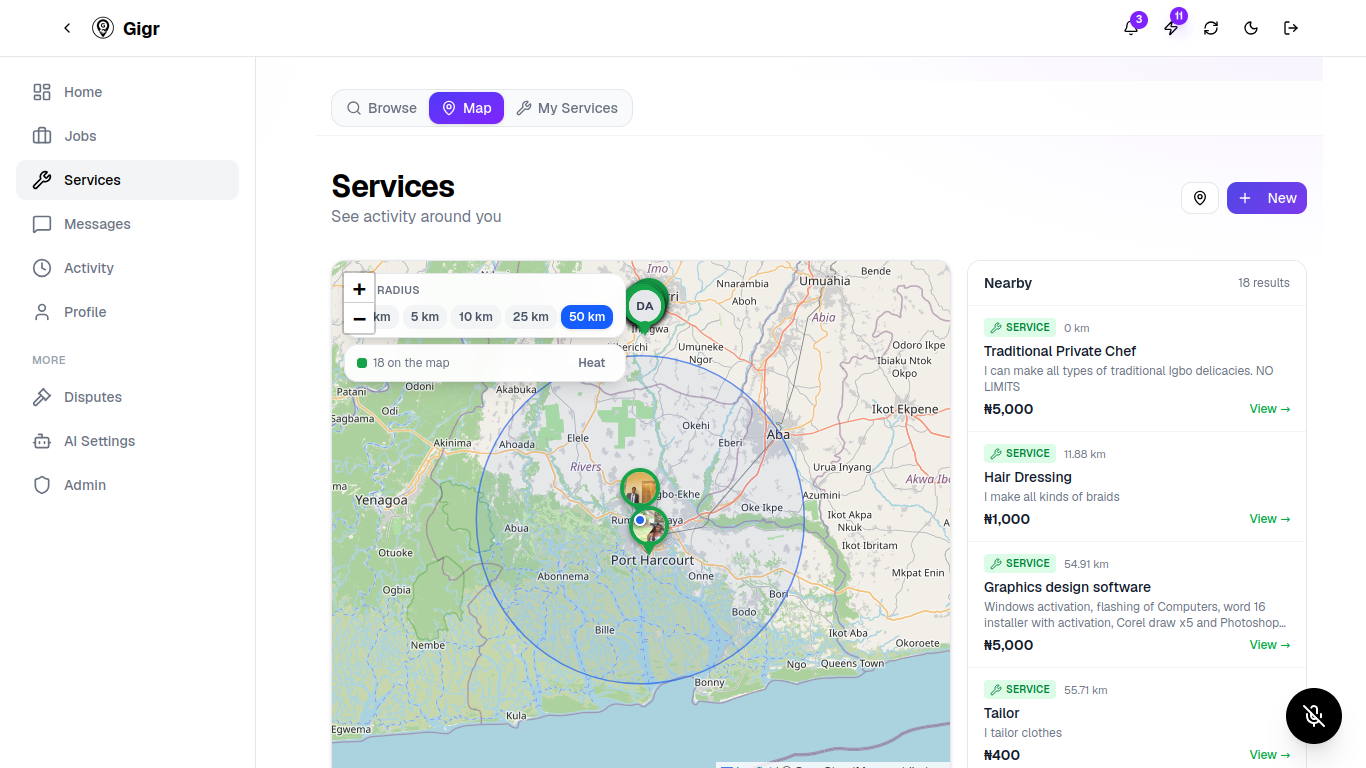Image resolution: width=1366 pixels, height=768 pixels.
Task: Click the back chevron beside the Gigr logo
Action: 67,28
